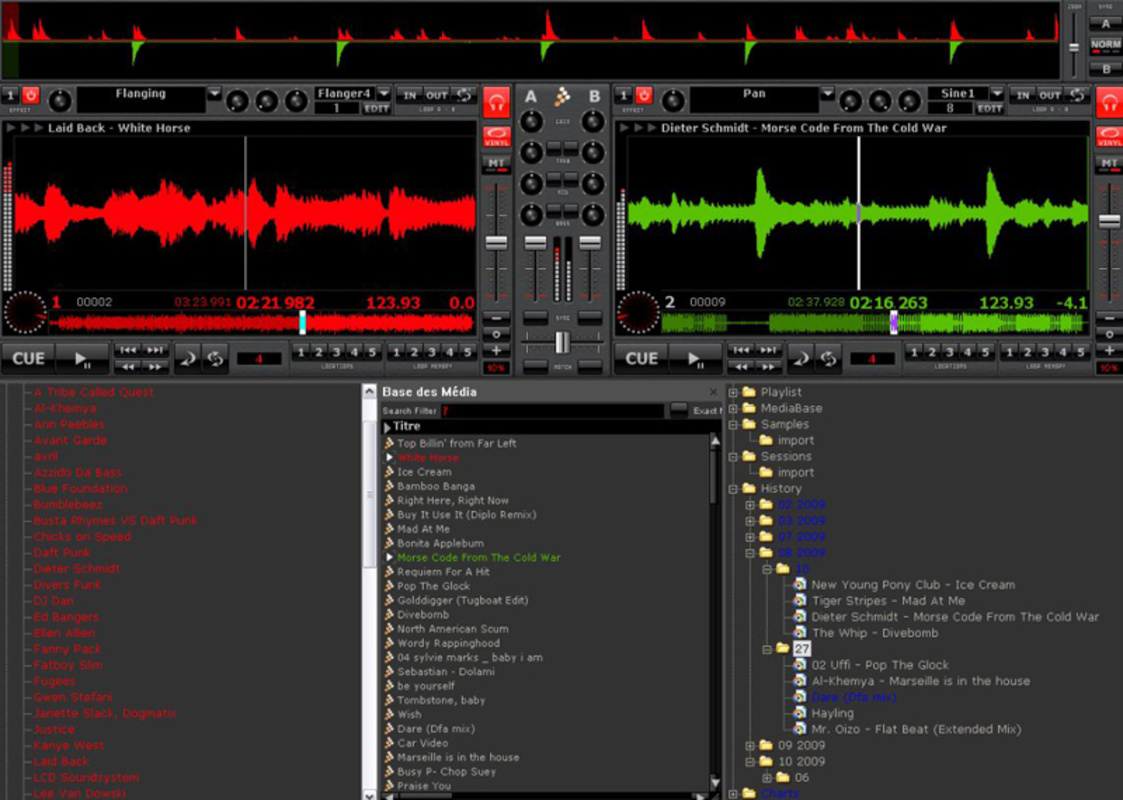Click the pitch plus button on deck 1
The width and height of the screenshot is (1123, 800).
(x=496, y=350)
